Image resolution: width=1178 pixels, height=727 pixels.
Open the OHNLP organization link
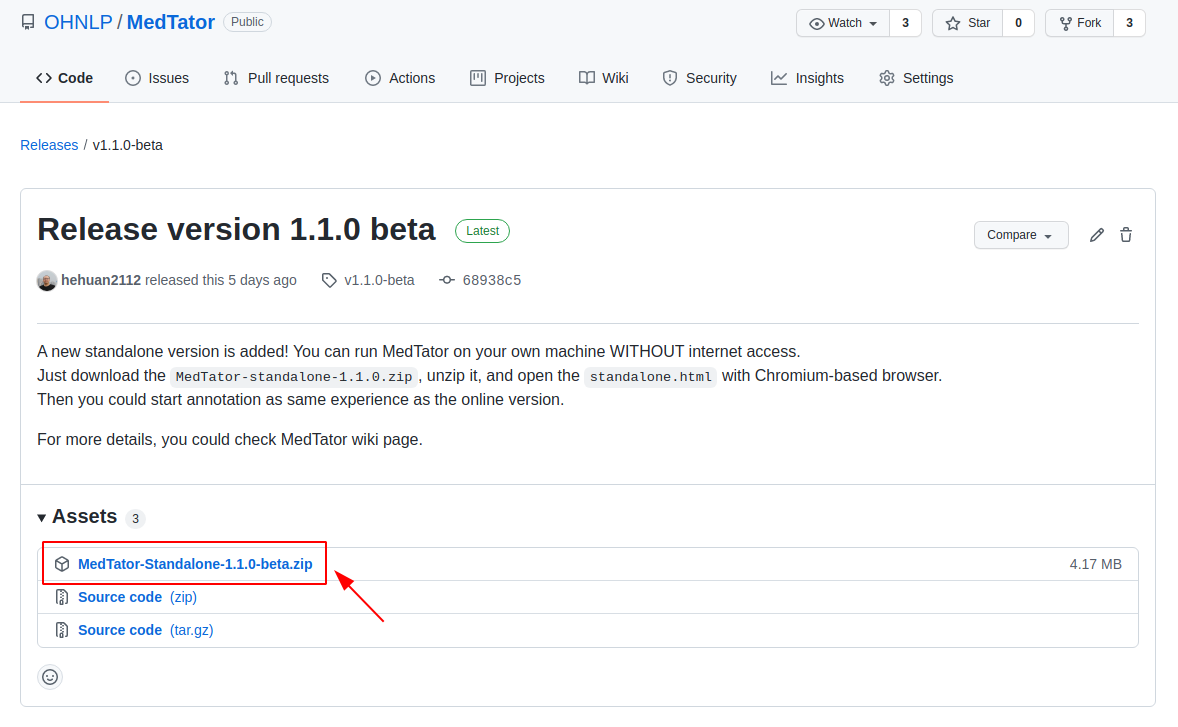78,23
